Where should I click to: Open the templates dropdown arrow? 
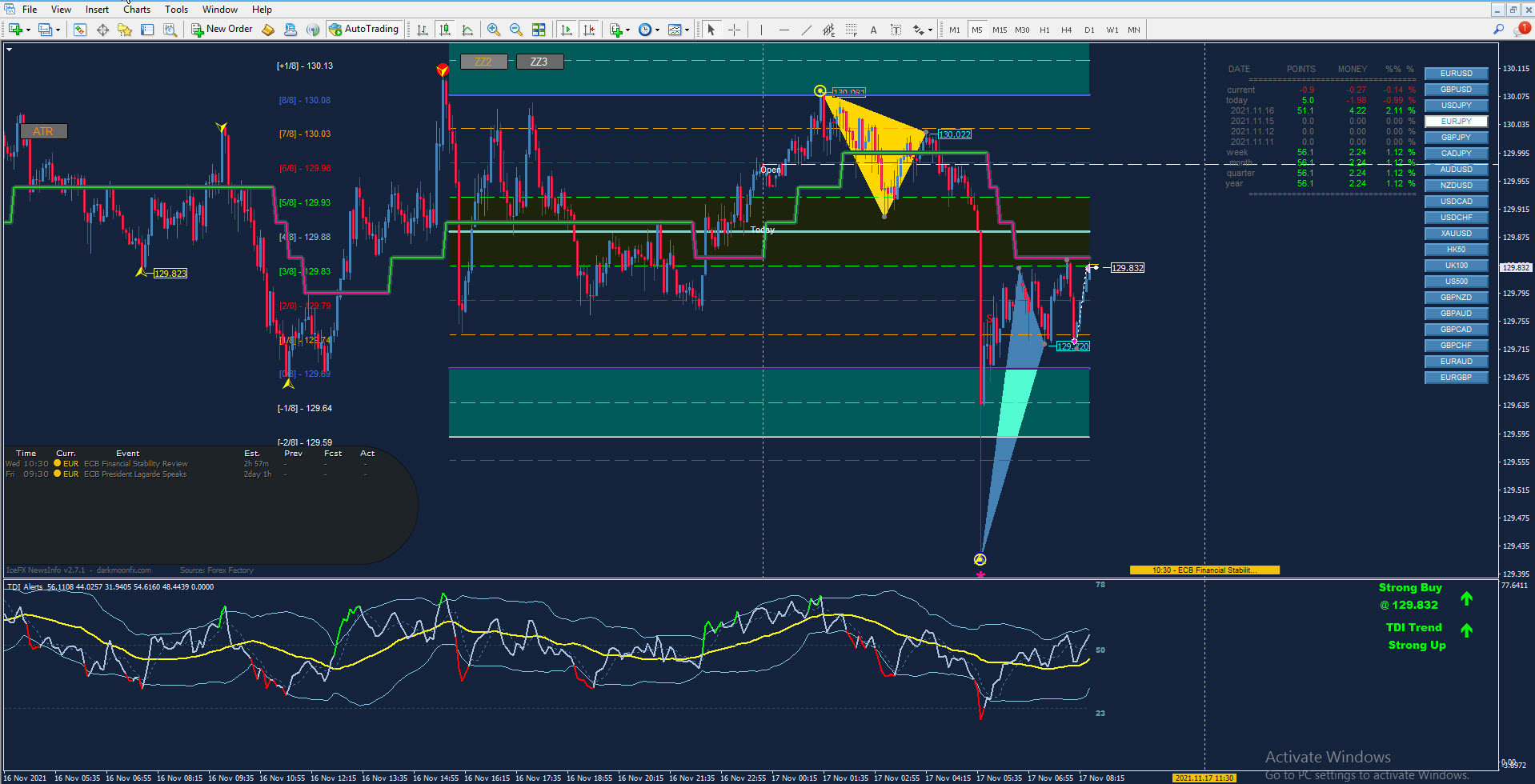[x=687, y=30]
